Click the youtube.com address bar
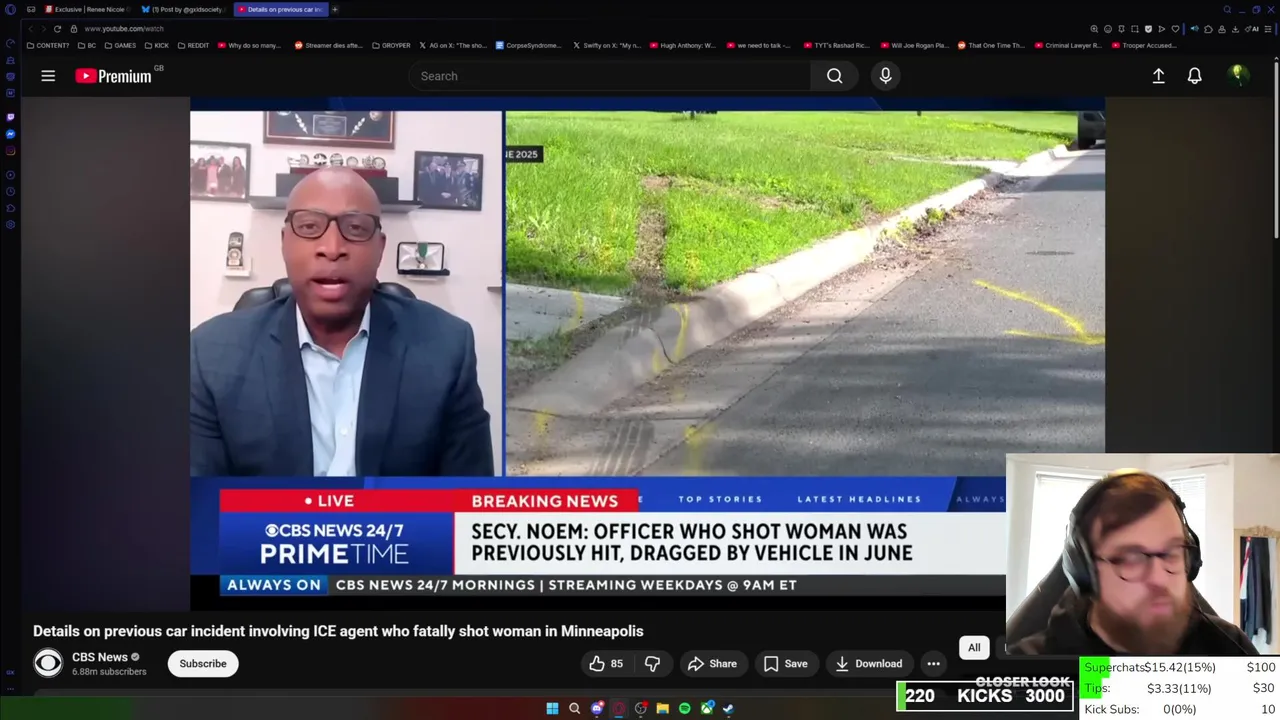The width and height of the screenshot is (1280, 720). tap(124, 28)
